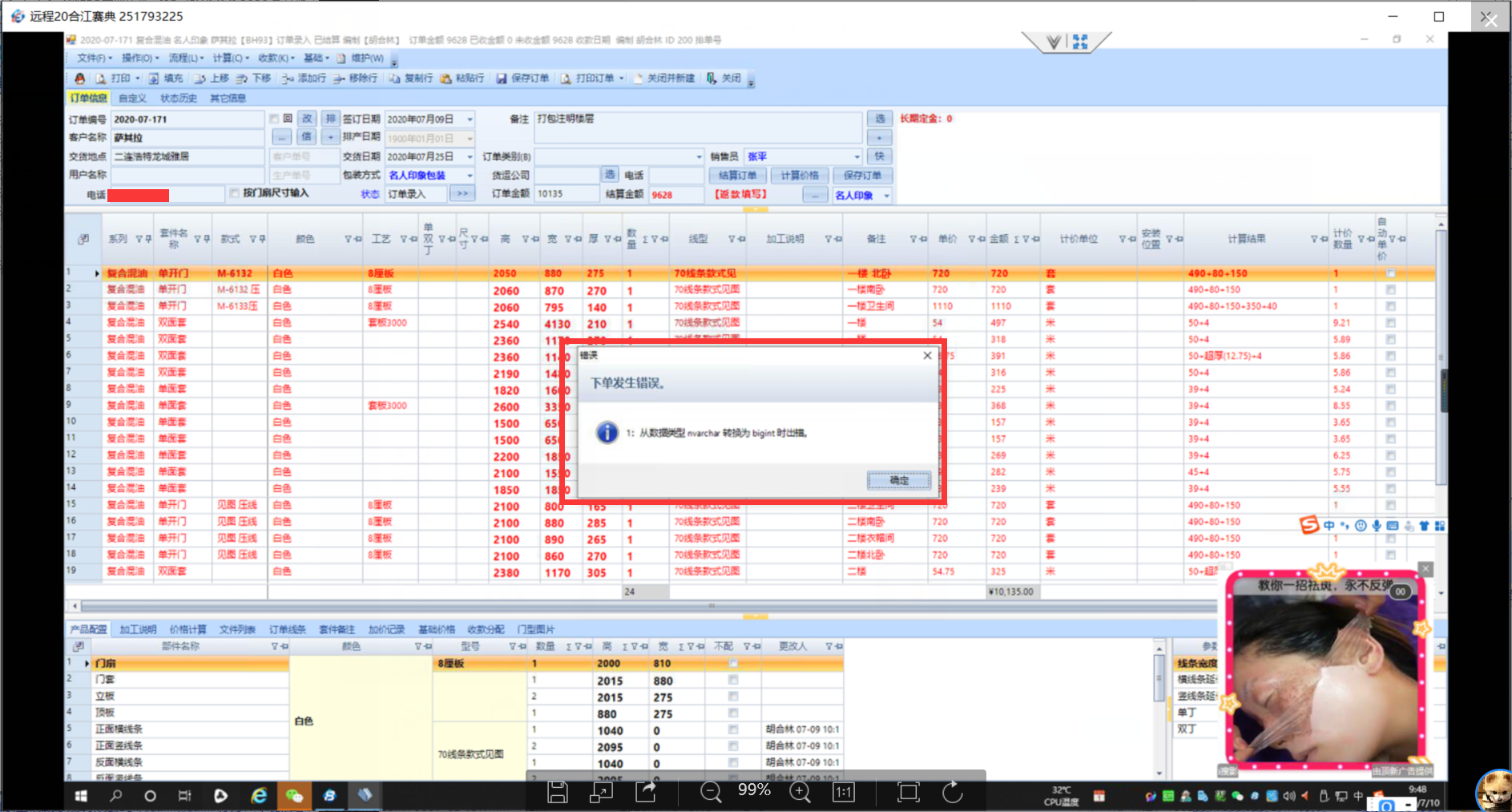Click 确定 in the error dialog
The height and width of the screenshot is (812, 1512).
[x=898, y=480]
